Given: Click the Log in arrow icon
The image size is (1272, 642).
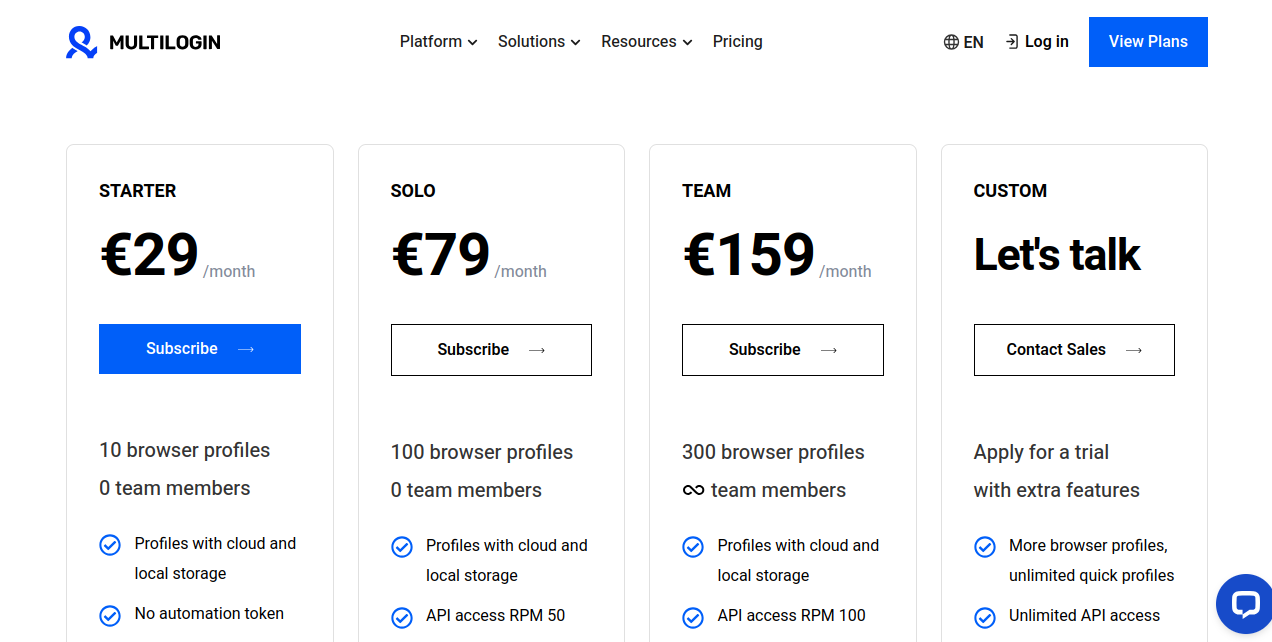Looking at the screenshot, I should (x=1012, y=42).
